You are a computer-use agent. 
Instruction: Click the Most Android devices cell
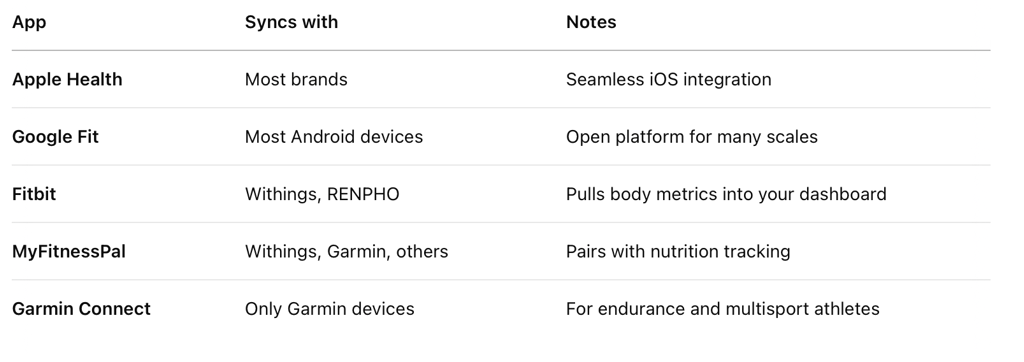click(334, 137)
